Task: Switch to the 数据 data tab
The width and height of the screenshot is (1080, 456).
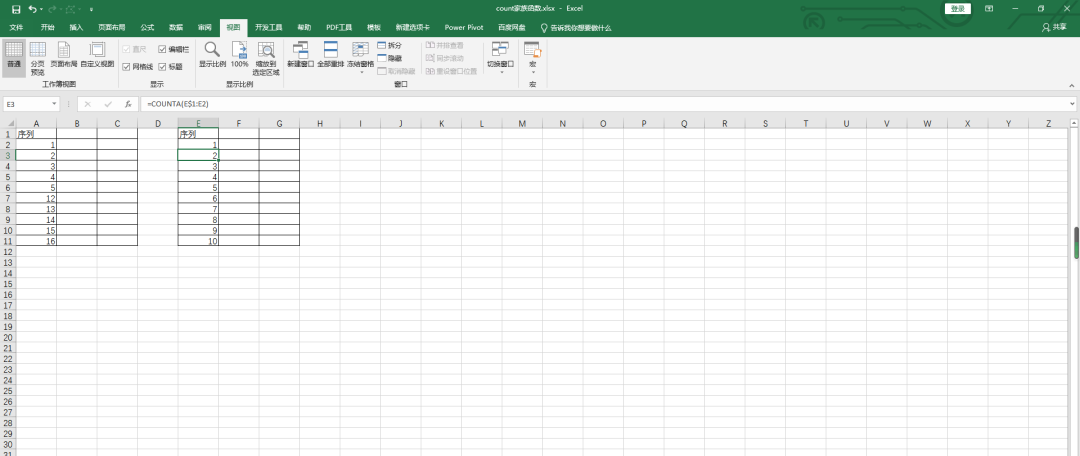Action: pos(176,28)
